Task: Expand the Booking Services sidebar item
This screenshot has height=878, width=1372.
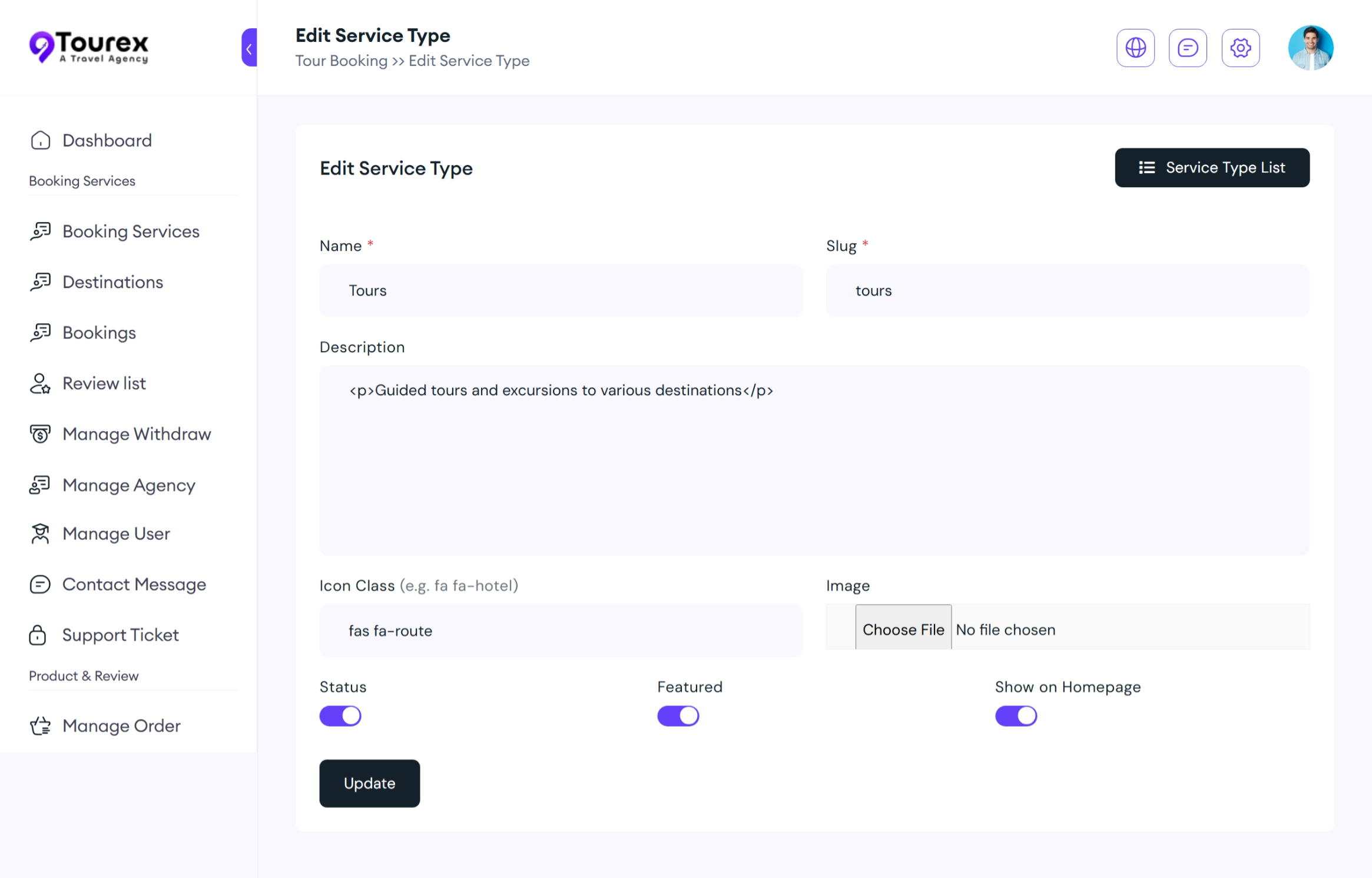Action: pyautogui.click(x=131, y=231)
